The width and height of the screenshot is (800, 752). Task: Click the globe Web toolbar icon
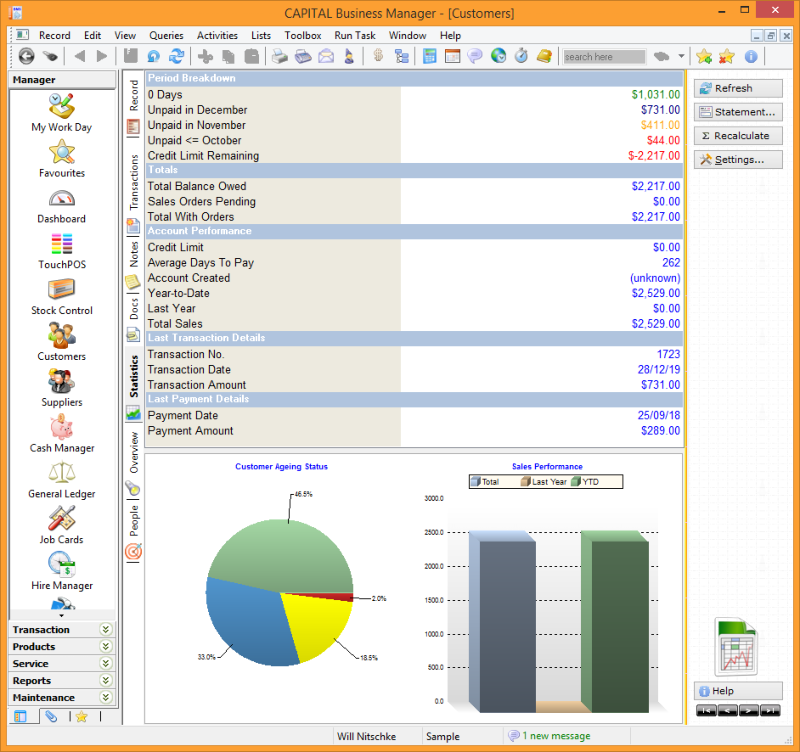coord(498,56)
